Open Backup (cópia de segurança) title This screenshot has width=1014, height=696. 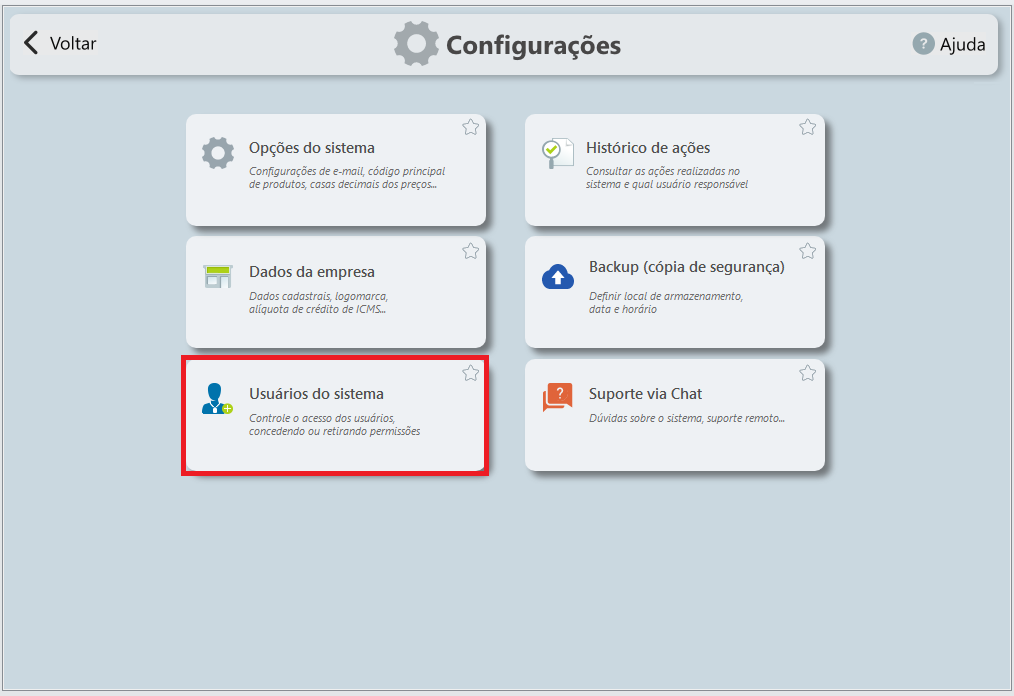point(687,267)
